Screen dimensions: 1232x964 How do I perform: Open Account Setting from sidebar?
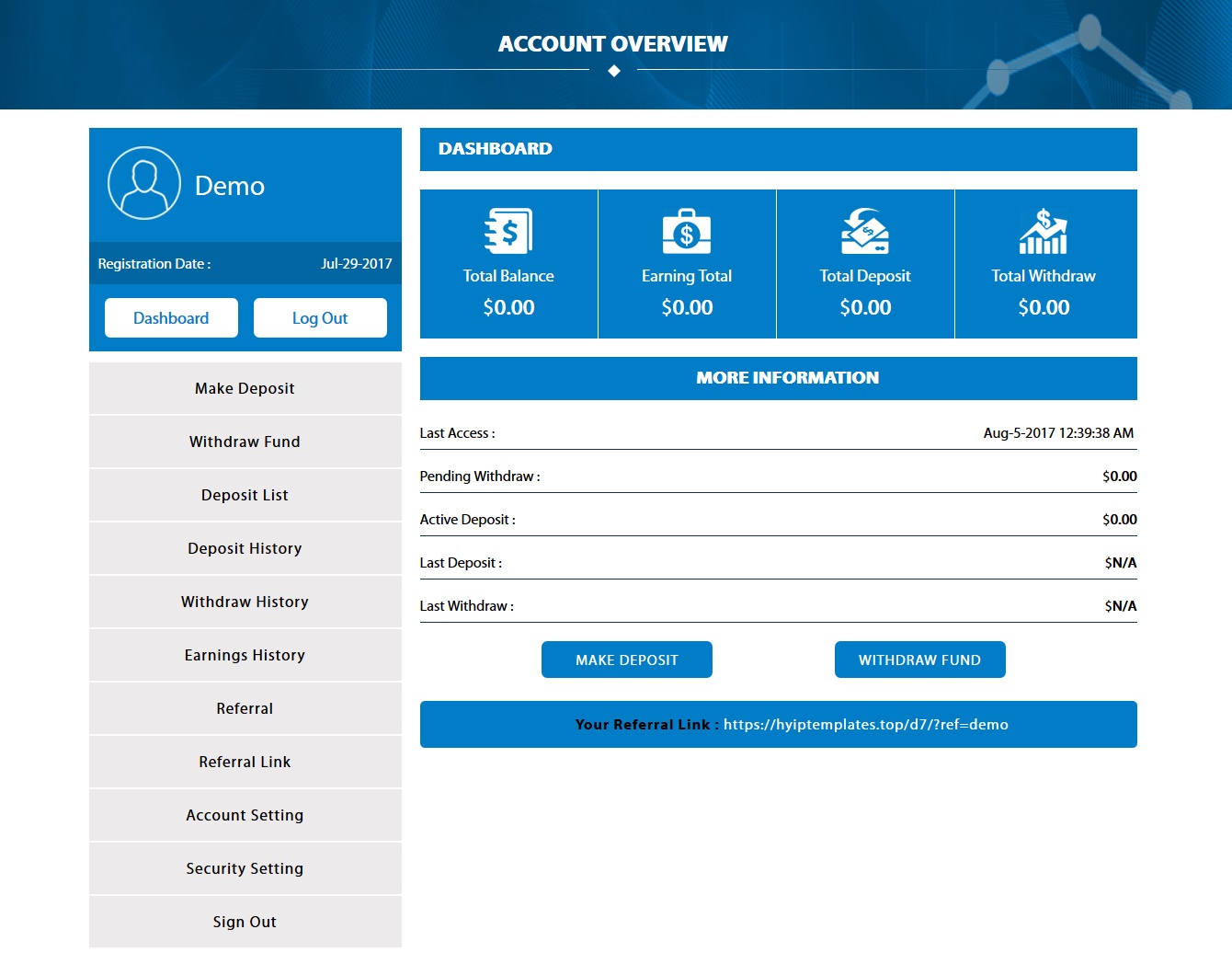(x=245, y=815)
